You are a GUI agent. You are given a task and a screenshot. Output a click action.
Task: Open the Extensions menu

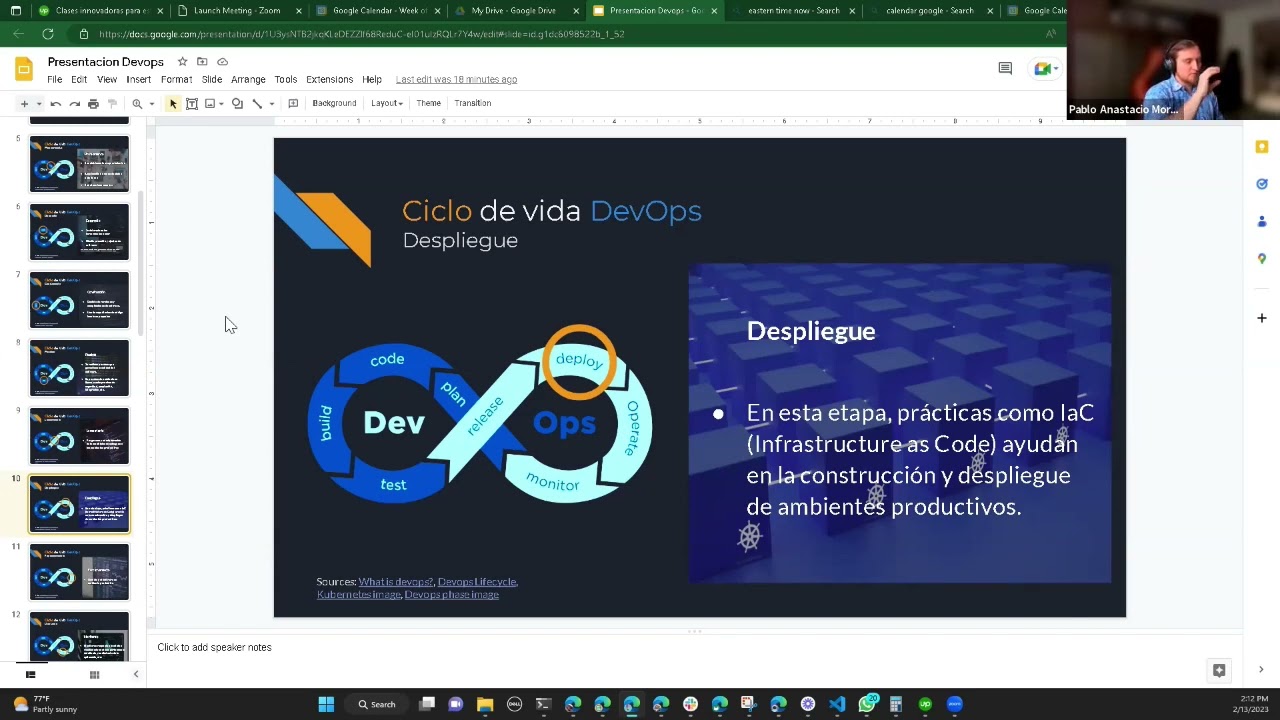329,79
